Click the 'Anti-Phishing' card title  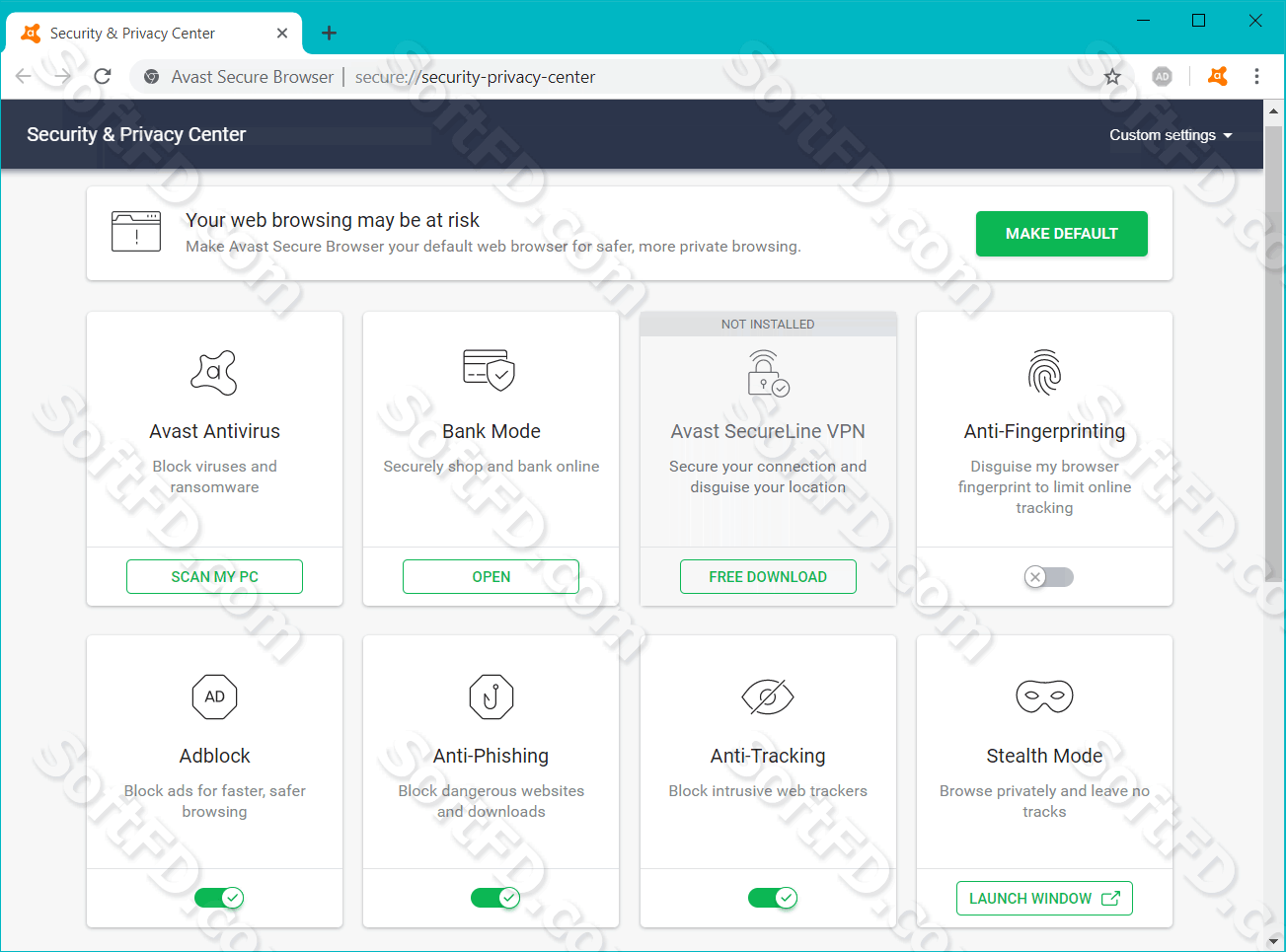491,756
